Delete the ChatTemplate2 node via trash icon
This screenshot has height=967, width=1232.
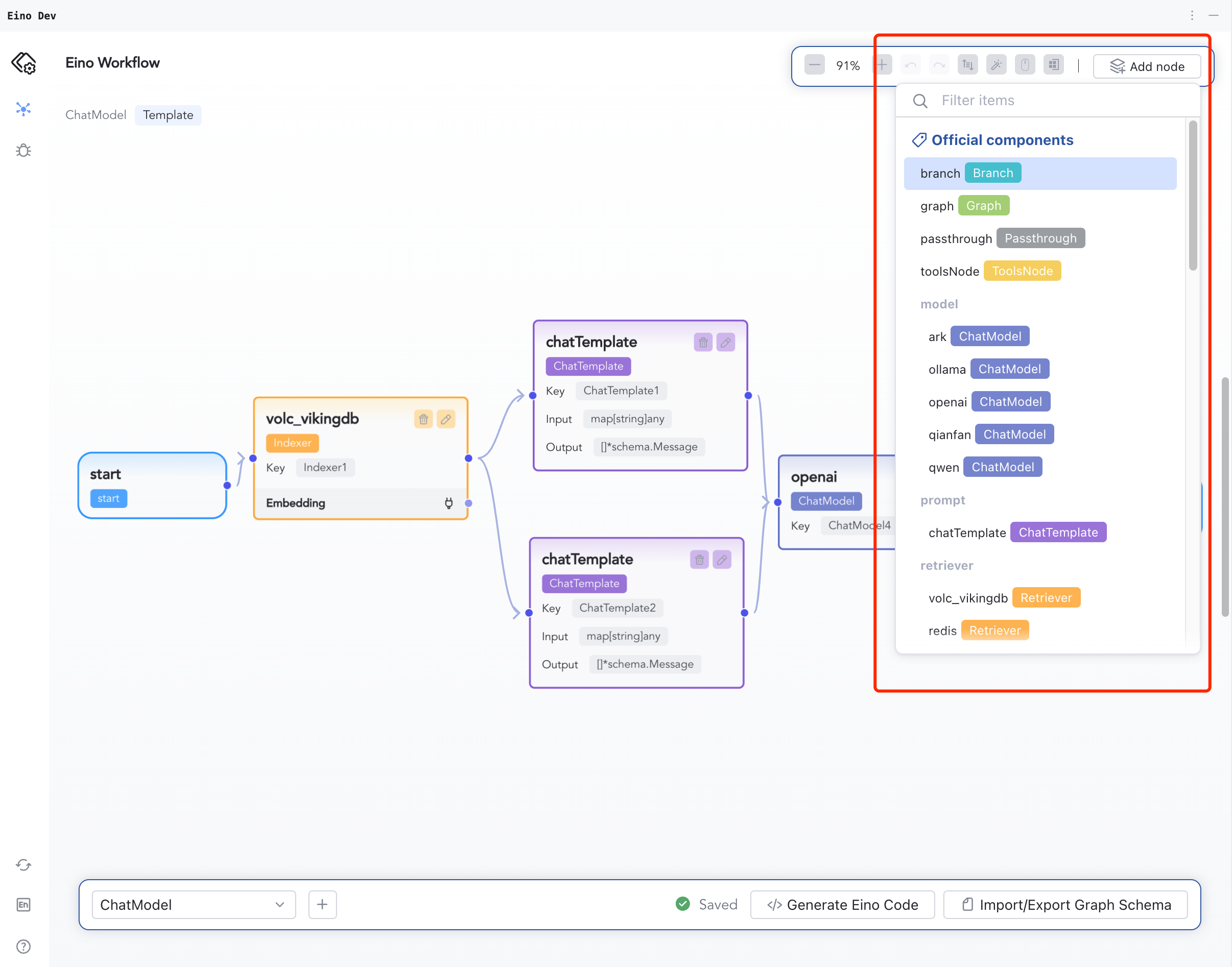point(699,560)
